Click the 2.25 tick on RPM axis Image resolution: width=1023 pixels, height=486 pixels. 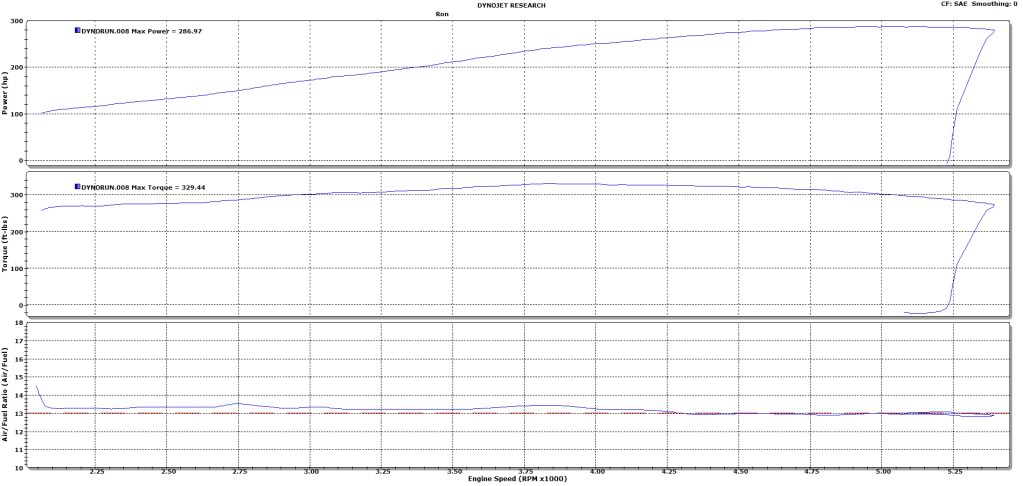coord(96,471)
